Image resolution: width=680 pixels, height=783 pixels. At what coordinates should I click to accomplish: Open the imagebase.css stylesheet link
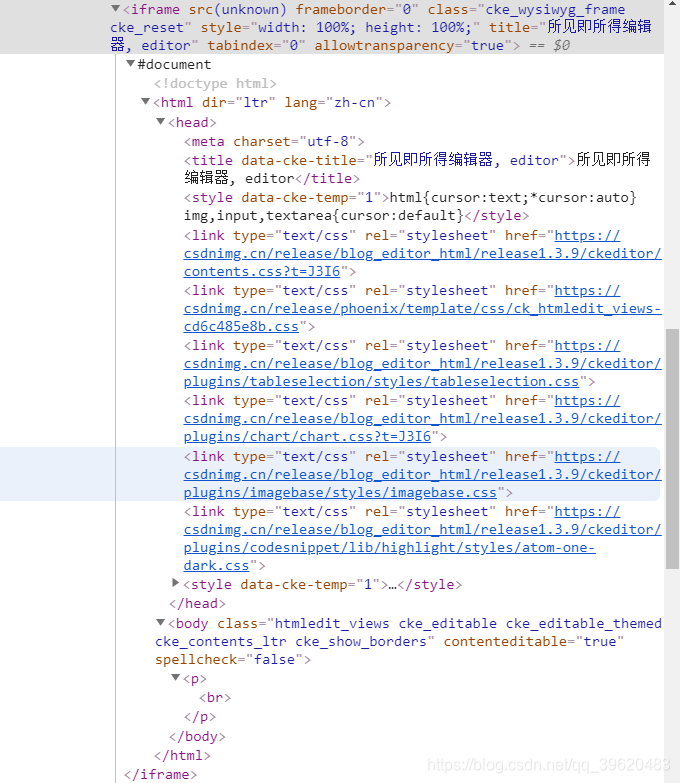[x=422, y=474]
